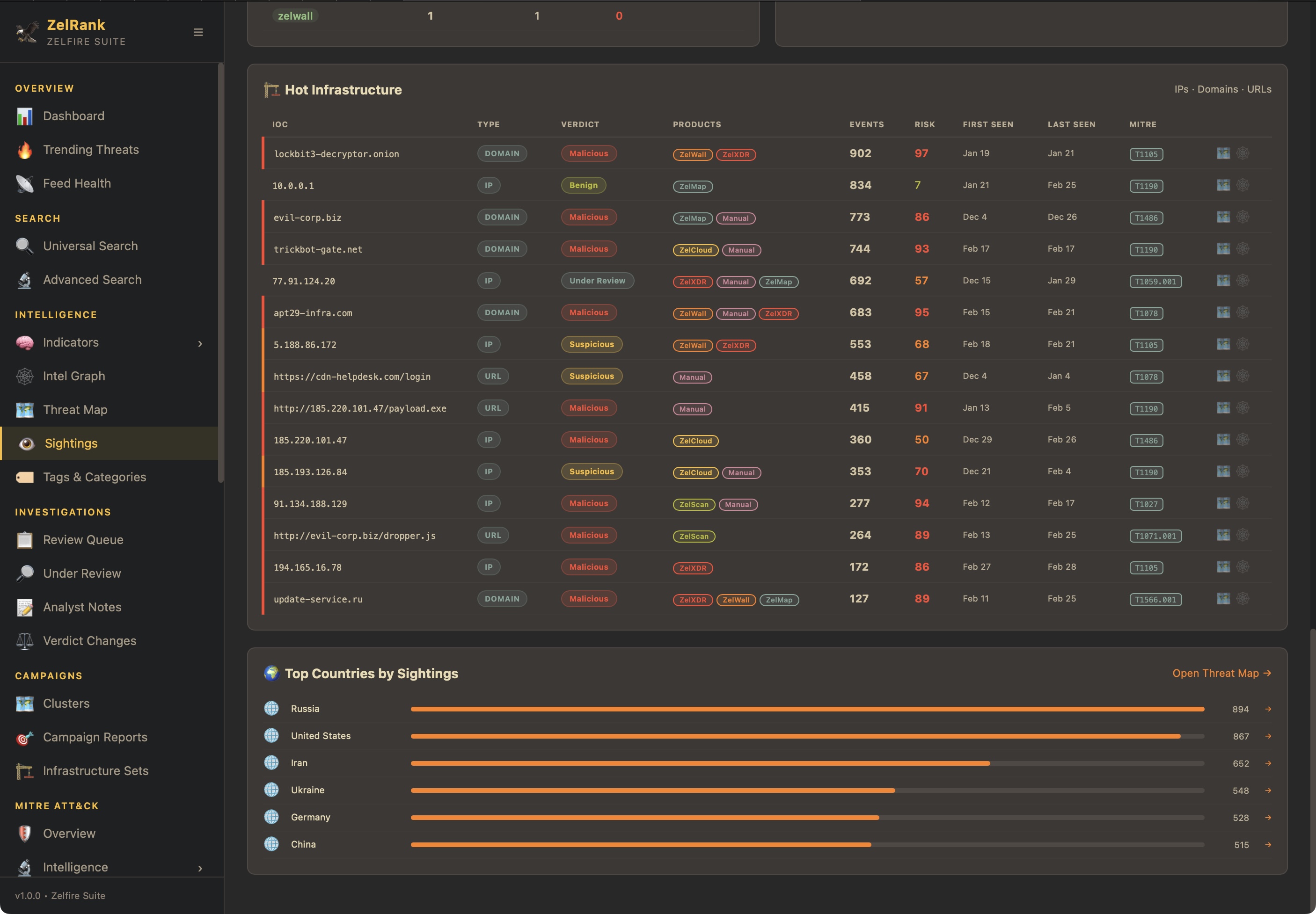Select the Campaign Reports target icon
Viewport: 1316px width, 914px height.
[x=24, y=737]
